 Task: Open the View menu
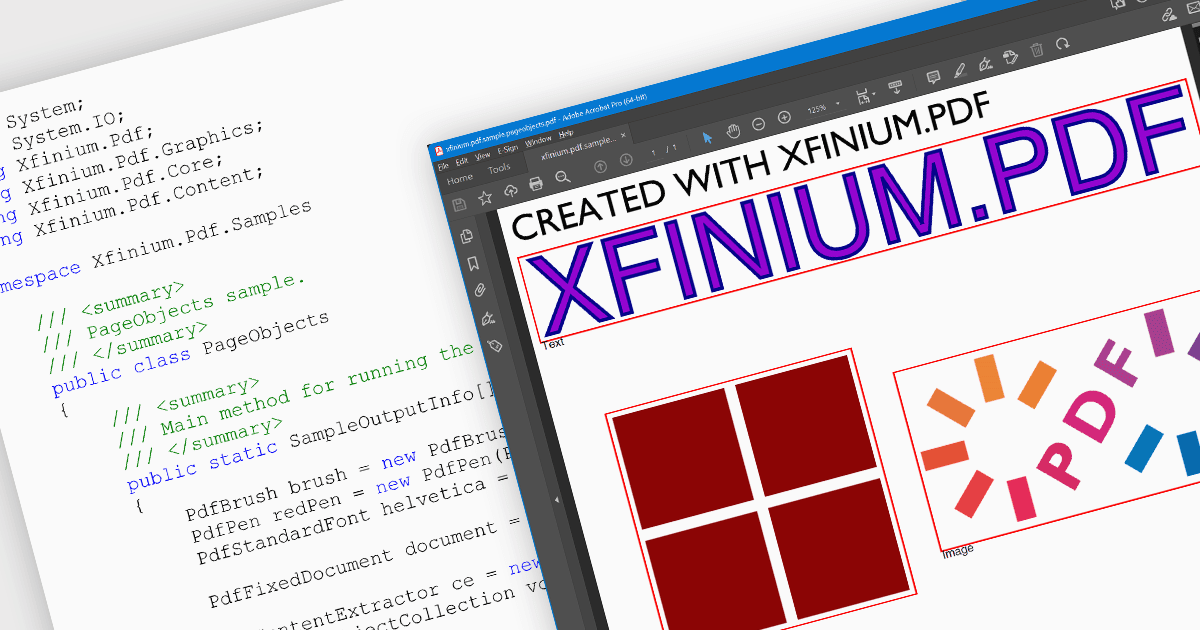point(482,156)
